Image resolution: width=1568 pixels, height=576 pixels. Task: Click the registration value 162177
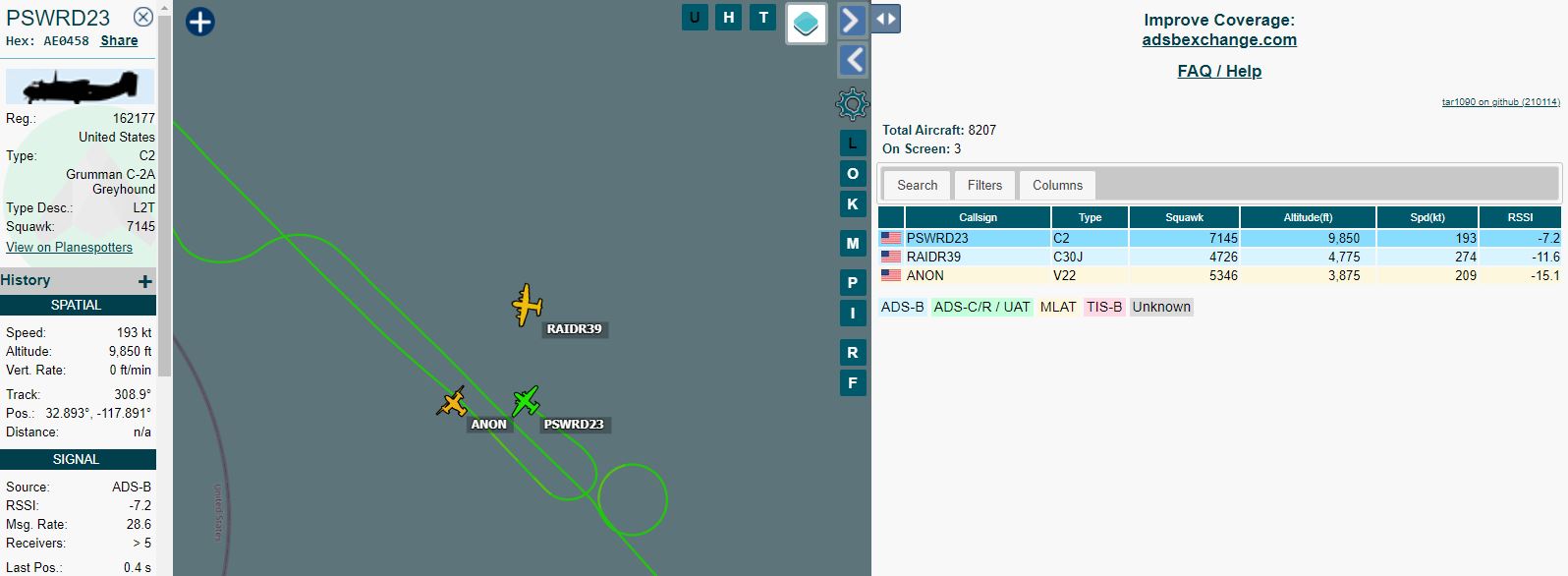point(134,118)
